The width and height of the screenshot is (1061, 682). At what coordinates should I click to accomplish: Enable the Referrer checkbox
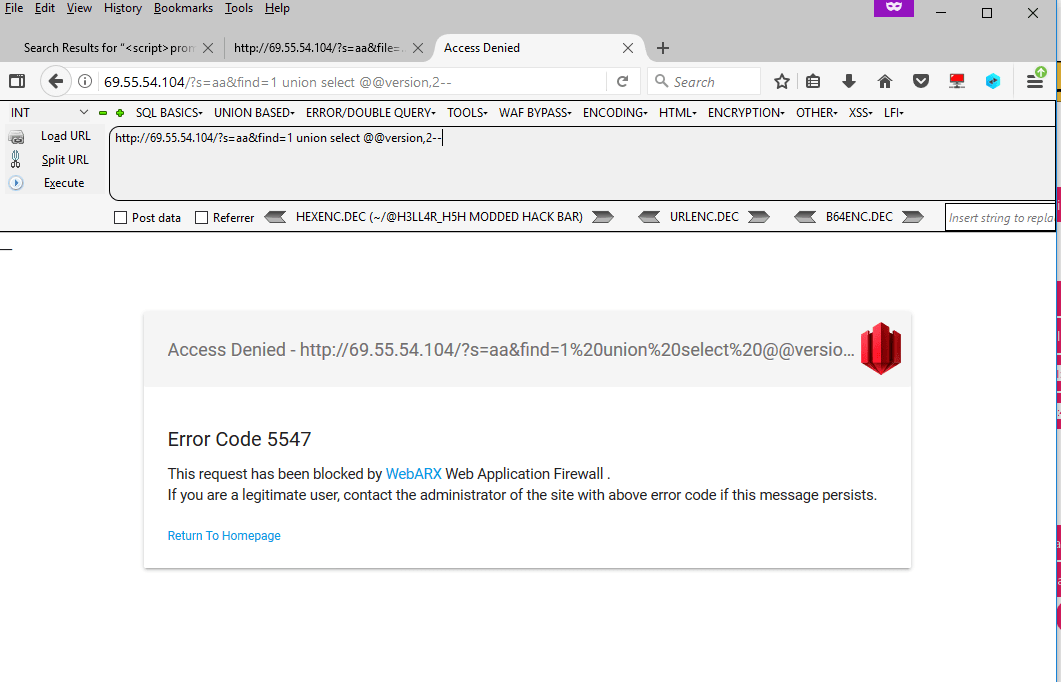201,218
